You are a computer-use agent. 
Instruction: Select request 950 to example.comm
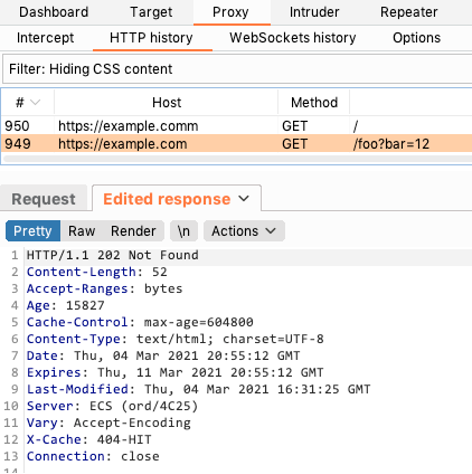click(237, 126)
